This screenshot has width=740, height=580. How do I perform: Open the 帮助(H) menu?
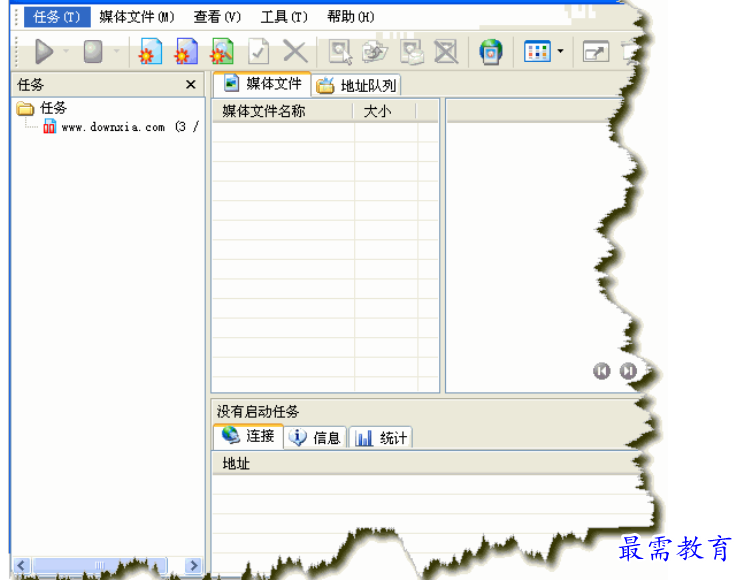(x=351, y=17)
